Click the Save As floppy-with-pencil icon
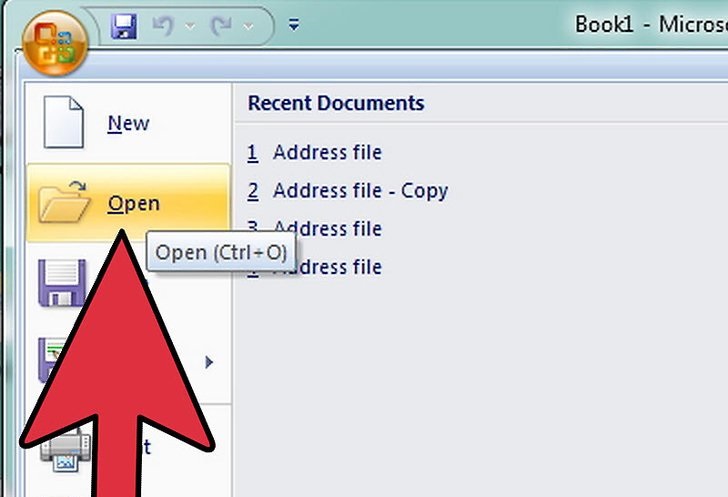The image size is (728, 497). [51, 360]
